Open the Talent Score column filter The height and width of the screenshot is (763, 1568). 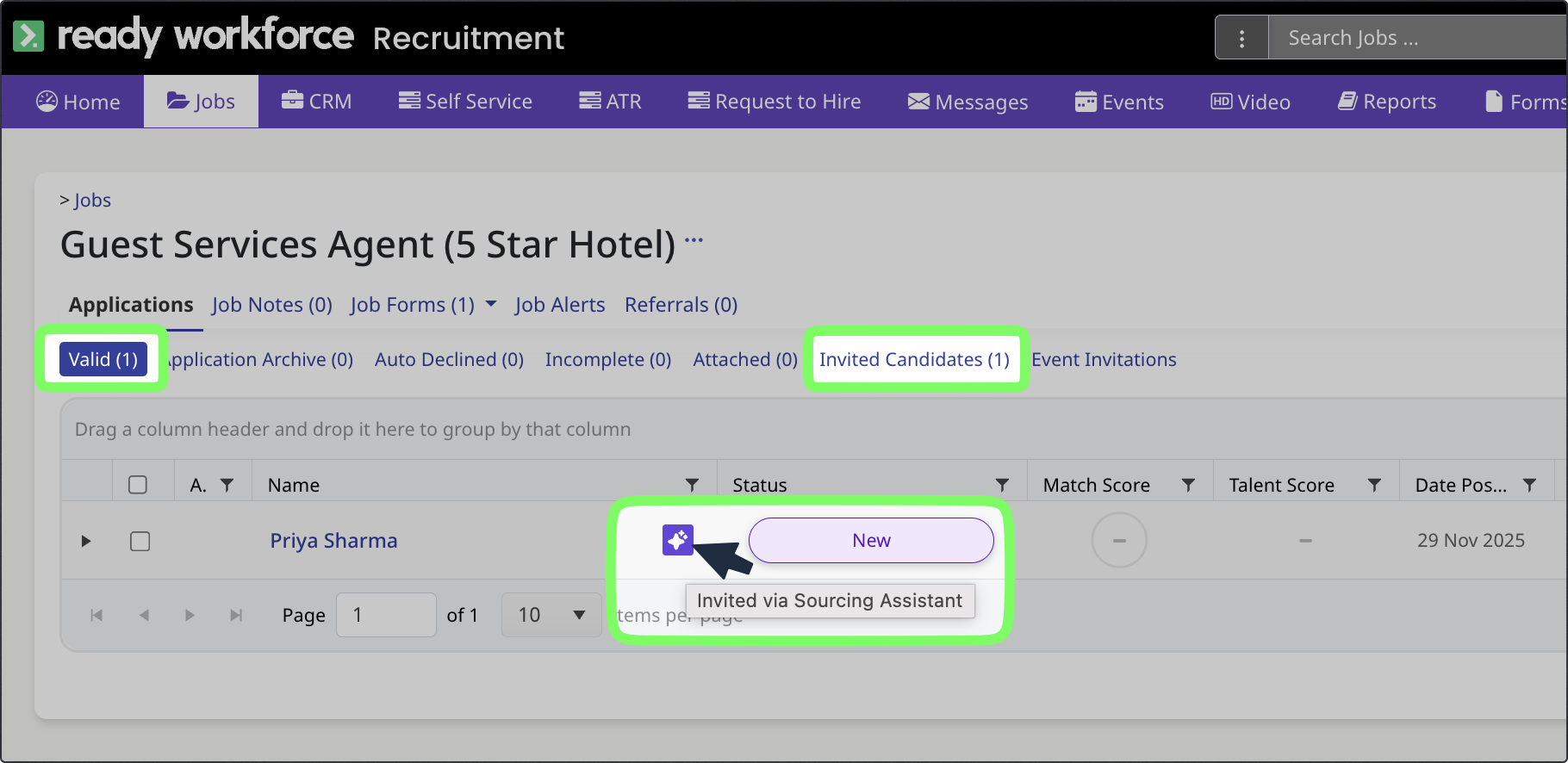[x=1374, y=485]
